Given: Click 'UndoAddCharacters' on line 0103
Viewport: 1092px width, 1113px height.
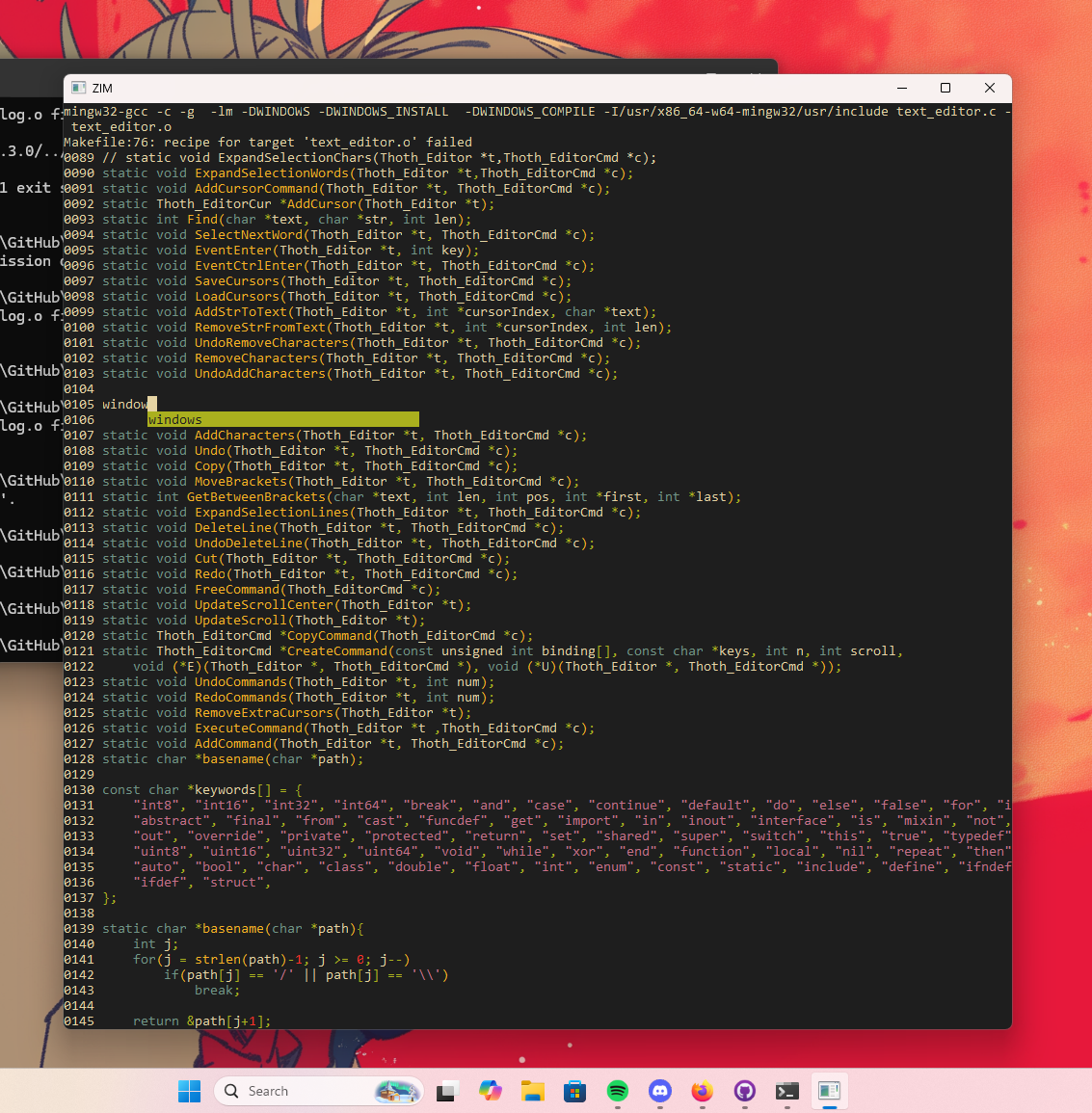Looking at the screenshot, I should tap(260, 374).
